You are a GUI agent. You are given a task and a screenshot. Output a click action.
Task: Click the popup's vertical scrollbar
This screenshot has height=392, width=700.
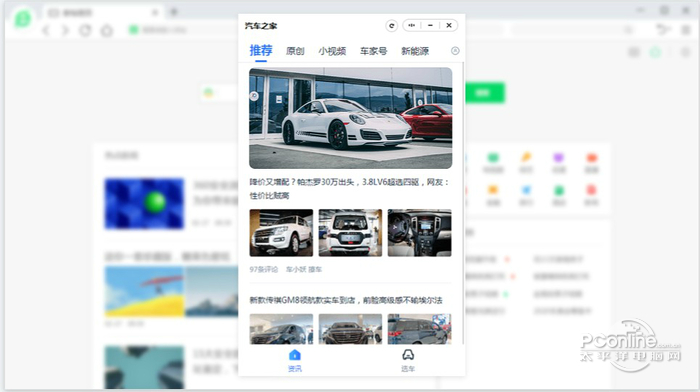coord(463,203)
